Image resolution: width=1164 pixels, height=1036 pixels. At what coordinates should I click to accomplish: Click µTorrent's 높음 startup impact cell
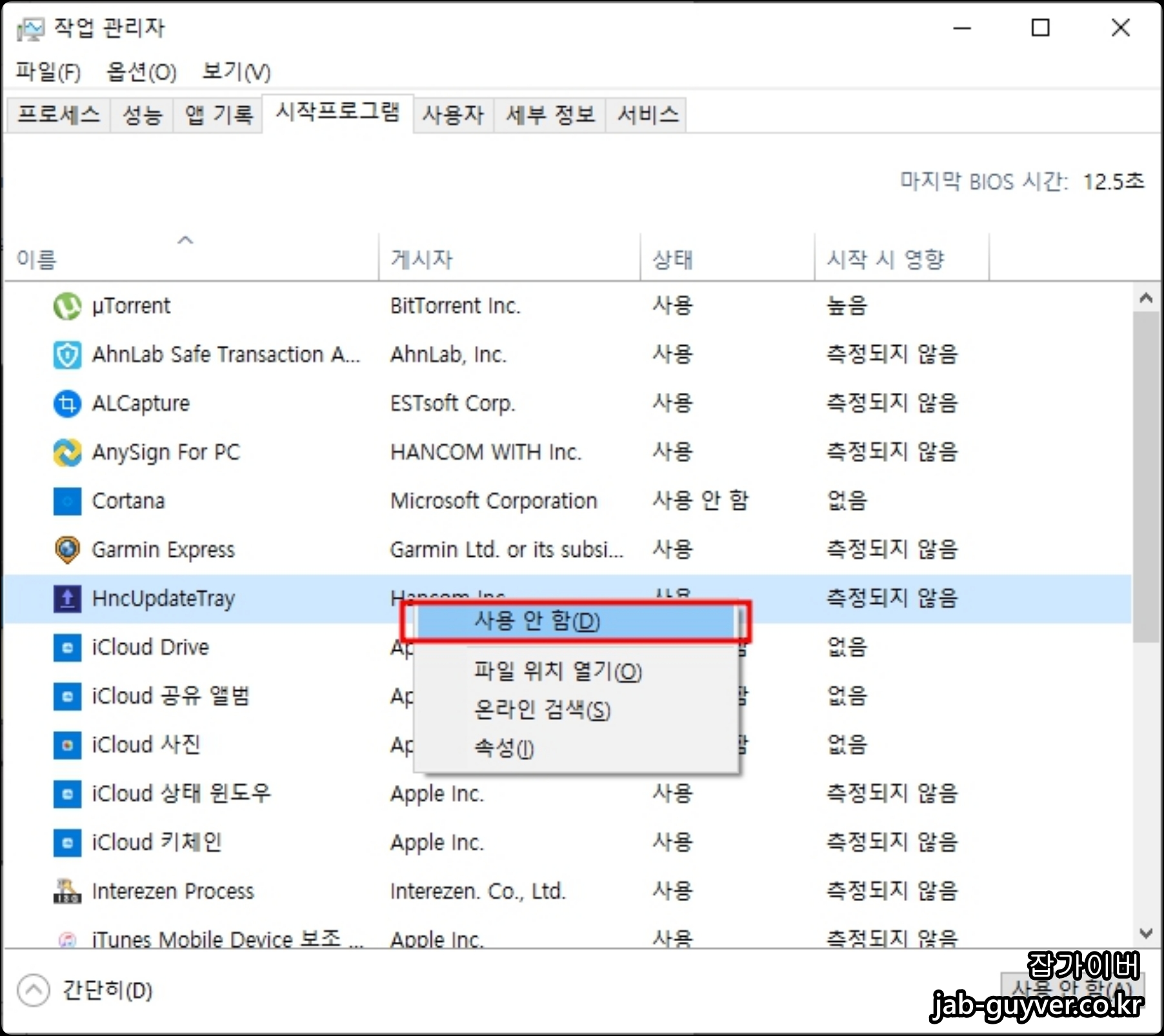pyautogui.click(x=847, y=306)
